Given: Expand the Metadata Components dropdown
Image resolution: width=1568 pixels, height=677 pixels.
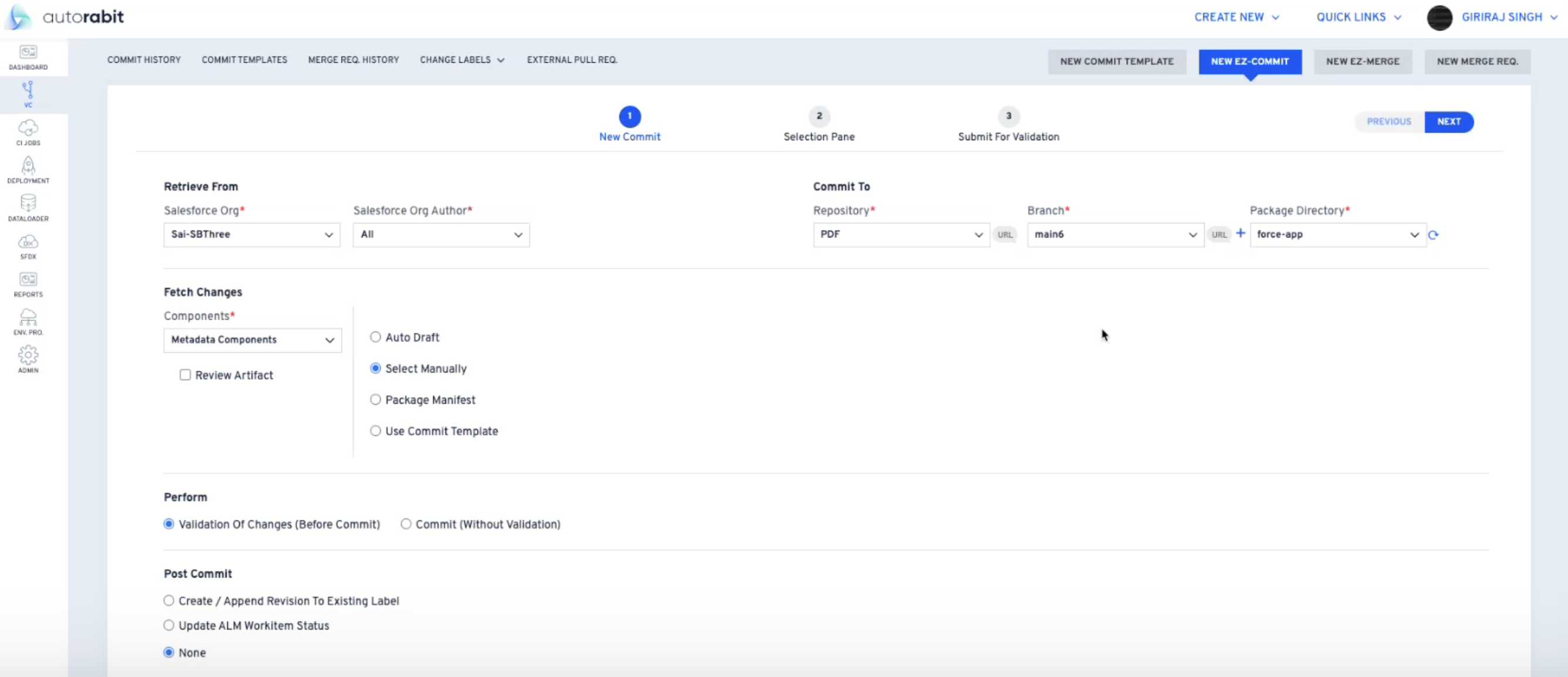Looking at the screenshot, I should [x=252, y=340].
